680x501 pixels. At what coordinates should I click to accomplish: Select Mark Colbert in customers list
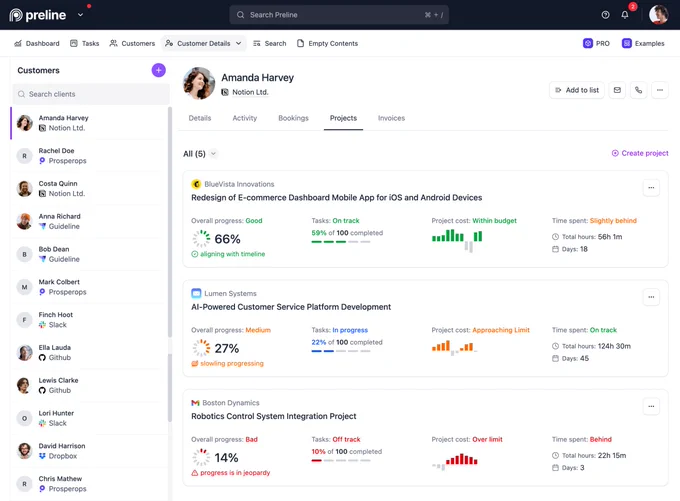(x=89, y=287)
